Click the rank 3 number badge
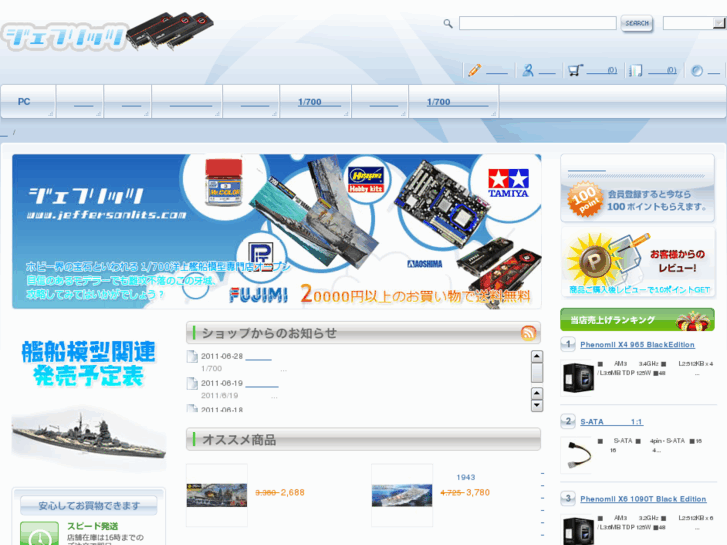Screen dimensions: 727x545 [568, 498]
